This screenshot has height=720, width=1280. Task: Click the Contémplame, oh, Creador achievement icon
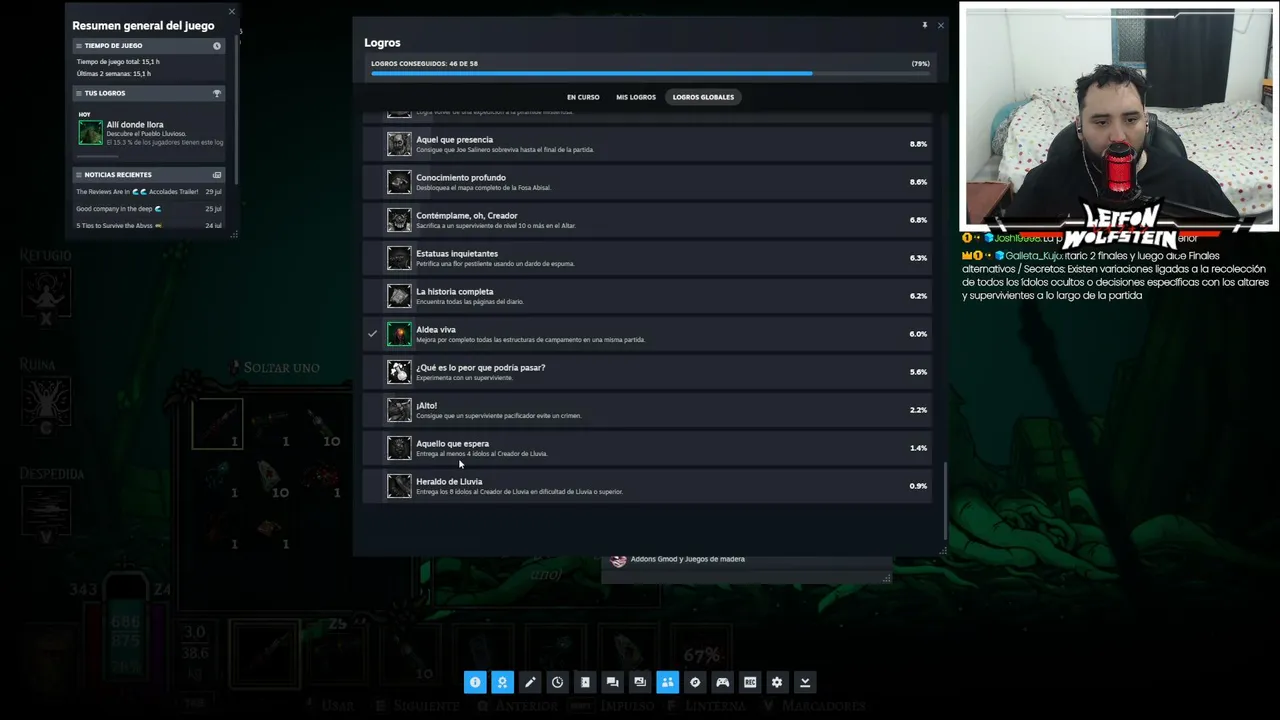[x=399, y=220]
